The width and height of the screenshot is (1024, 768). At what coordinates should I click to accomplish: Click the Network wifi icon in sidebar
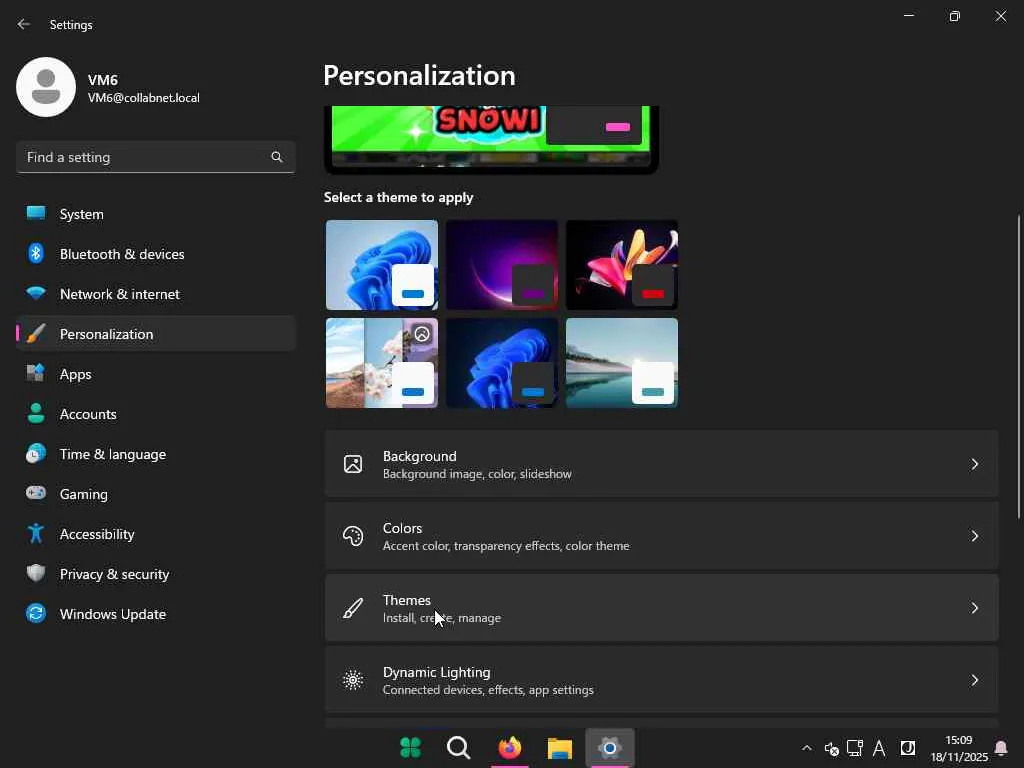(36, 293)
